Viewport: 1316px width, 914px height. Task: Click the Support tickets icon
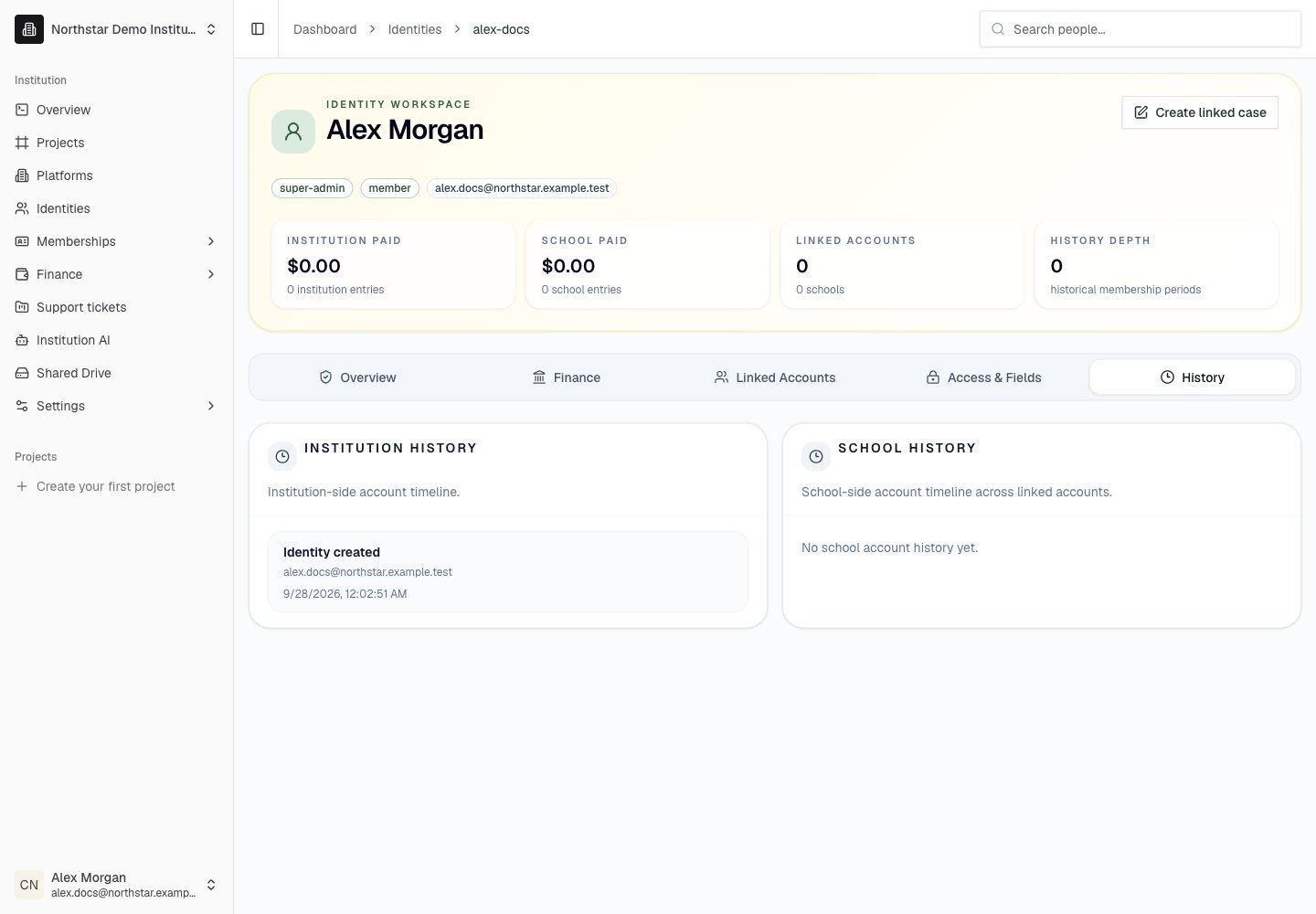22,307
